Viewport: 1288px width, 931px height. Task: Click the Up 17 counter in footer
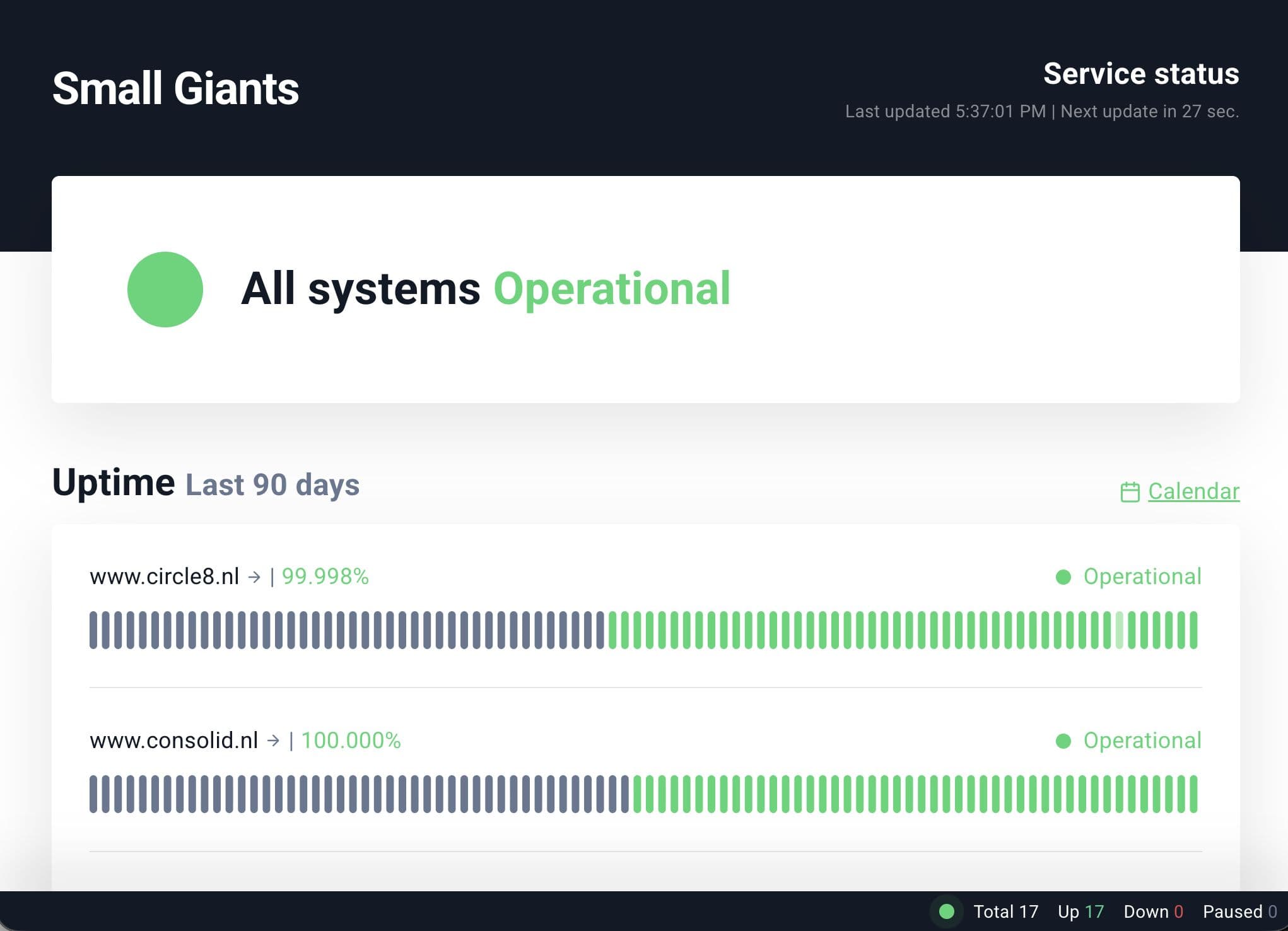(1080, 912)
